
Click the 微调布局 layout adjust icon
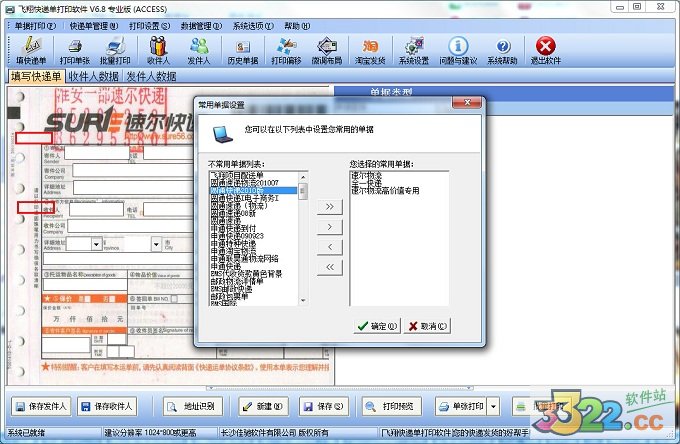pyautogui.click(x=327, y=51)
